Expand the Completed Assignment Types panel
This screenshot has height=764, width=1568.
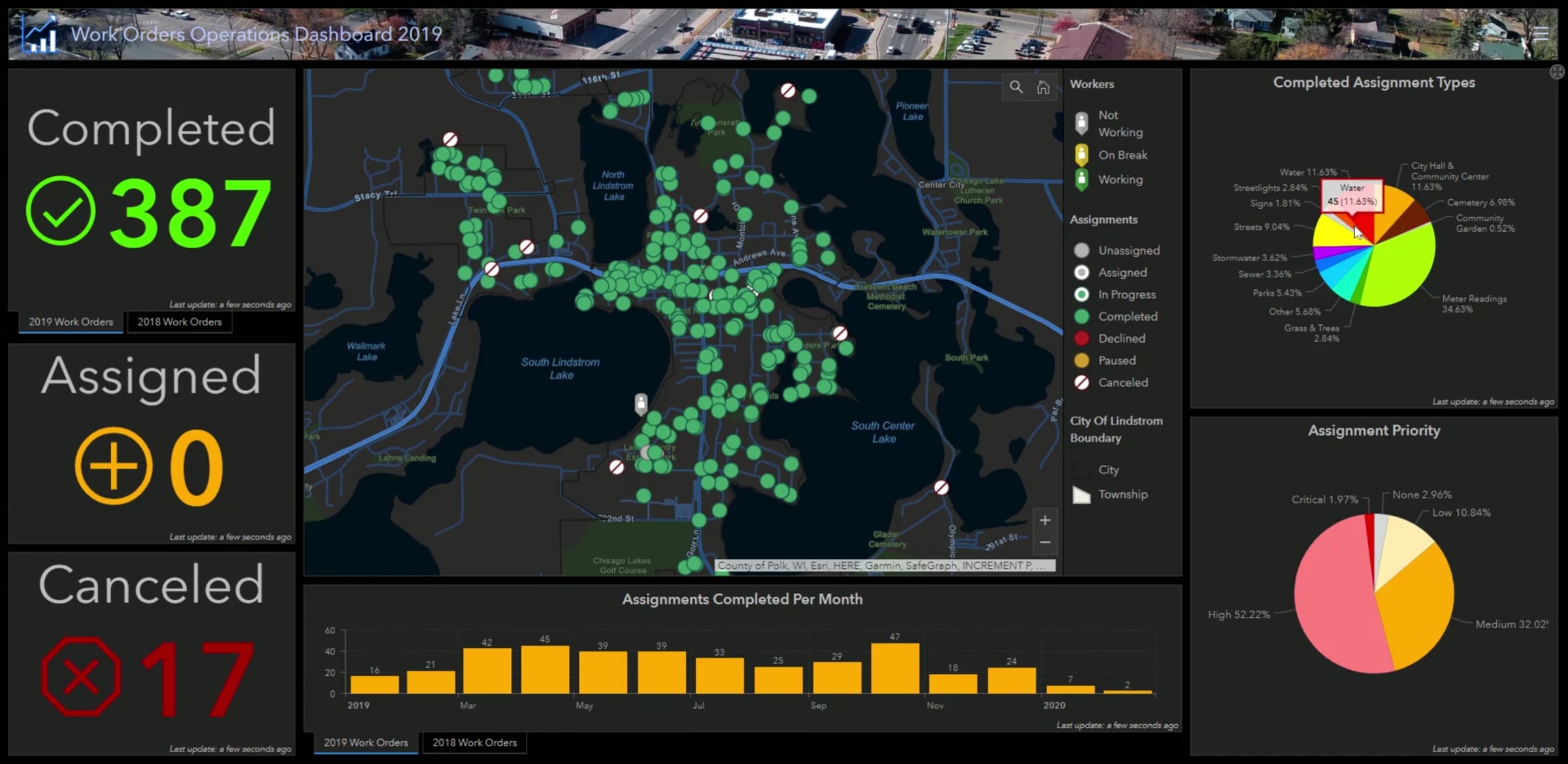[x=1557, y=72]
